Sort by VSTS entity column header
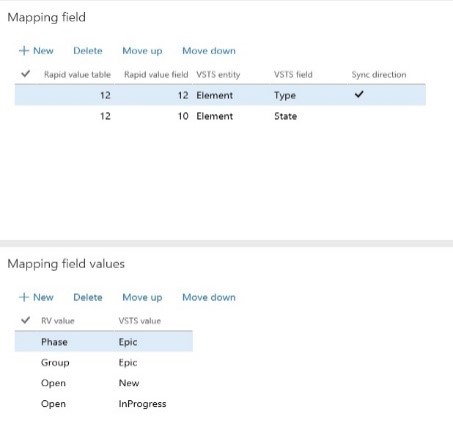Viewport: 453px width, 425px height. pos(218,74)
